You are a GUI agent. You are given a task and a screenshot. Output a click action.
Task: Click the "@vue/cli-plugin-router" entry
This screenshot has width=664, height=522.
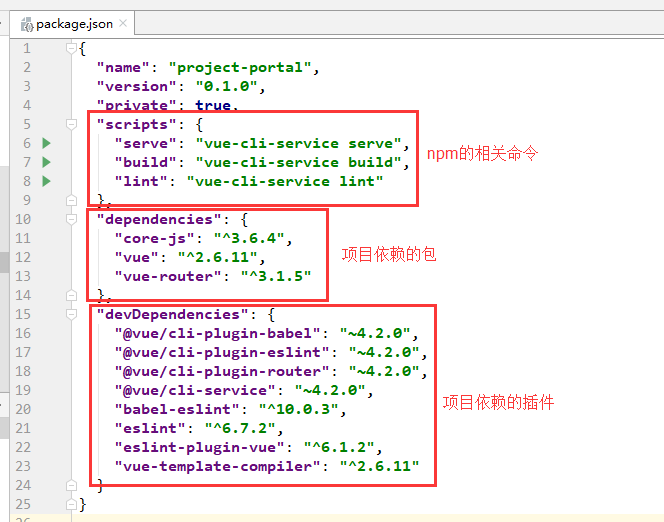(222, 371)
